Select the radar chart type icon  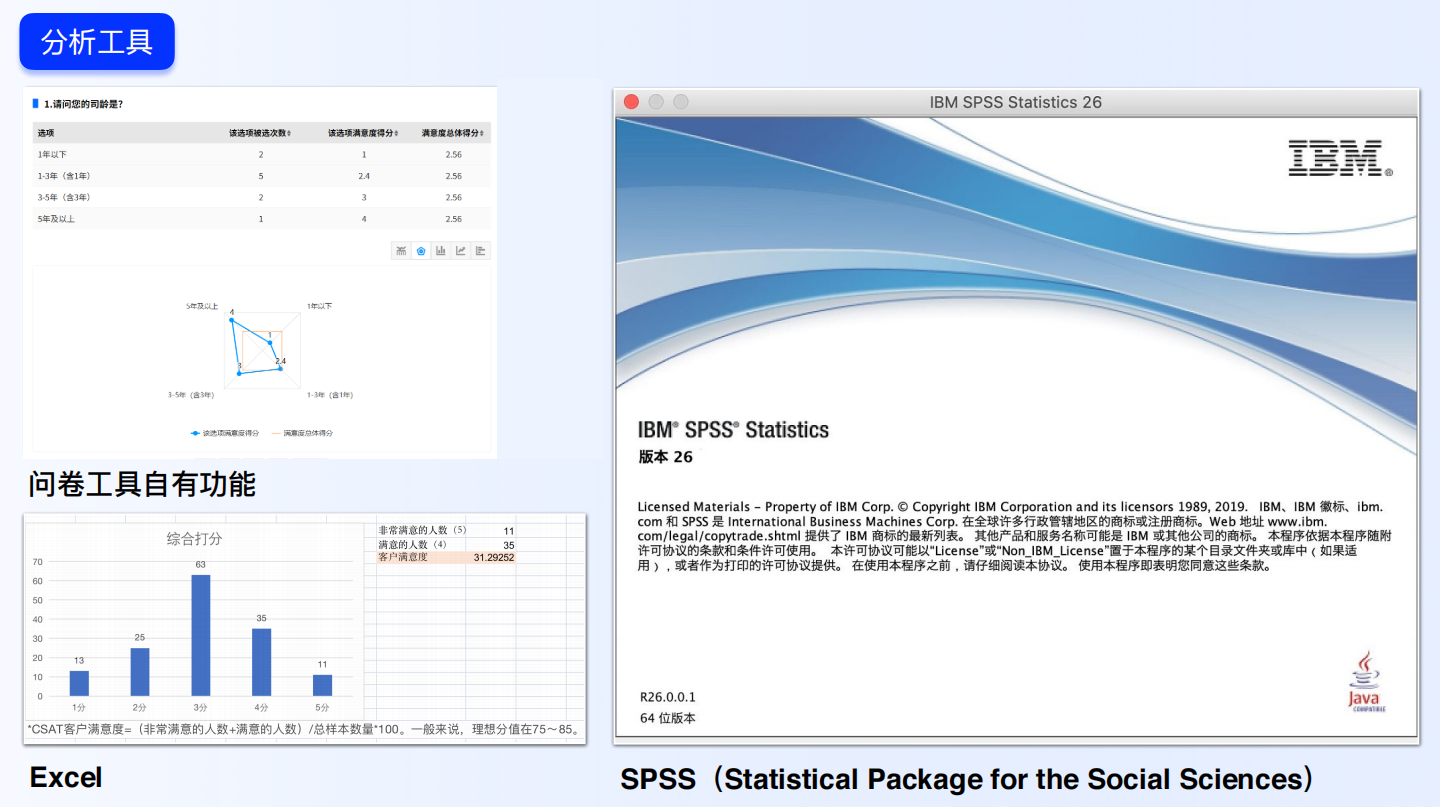click(x=421, y=251)
